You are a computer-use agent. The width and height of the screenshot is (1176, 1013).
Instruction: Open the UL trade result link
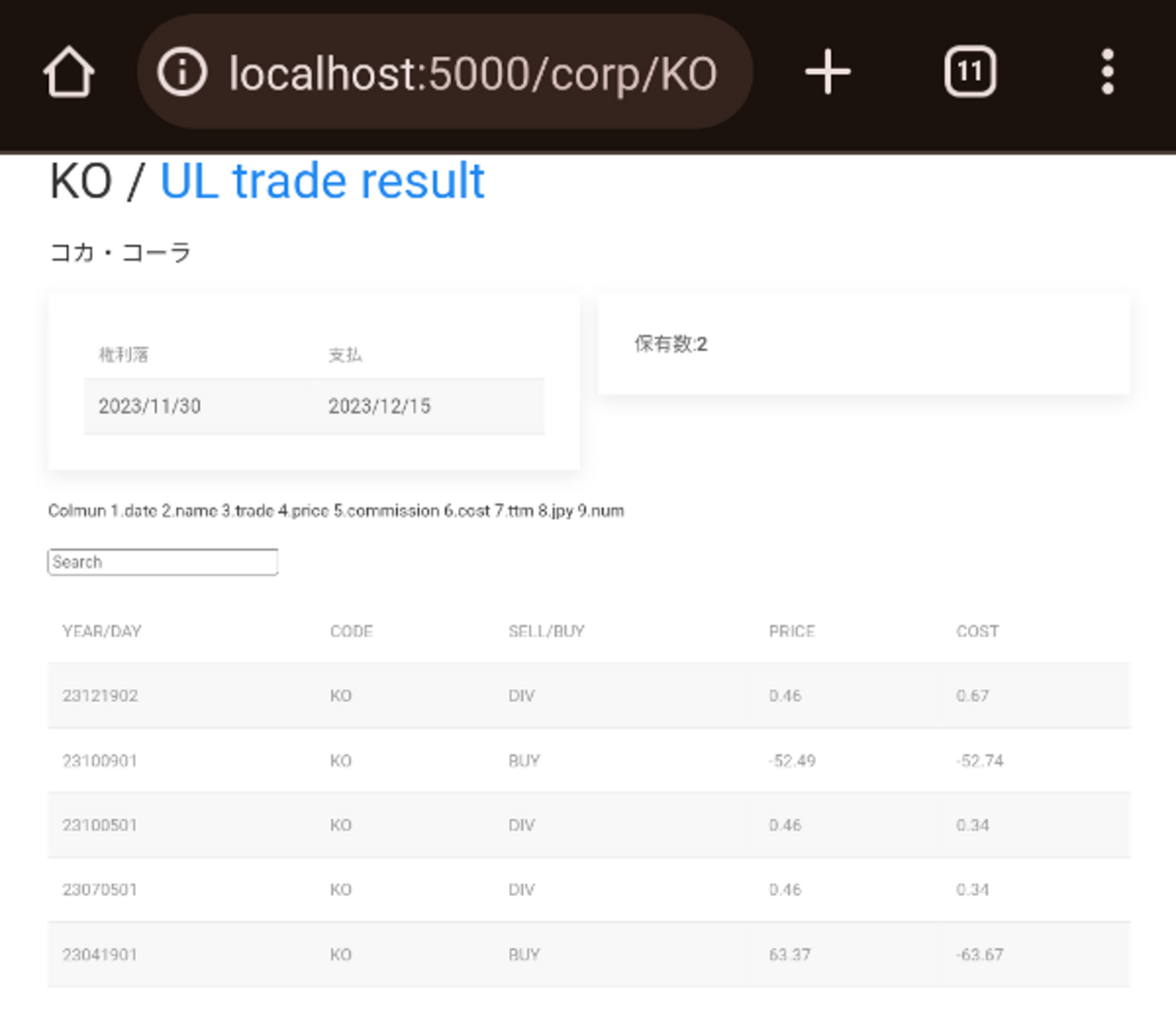[x=322, y=182]
